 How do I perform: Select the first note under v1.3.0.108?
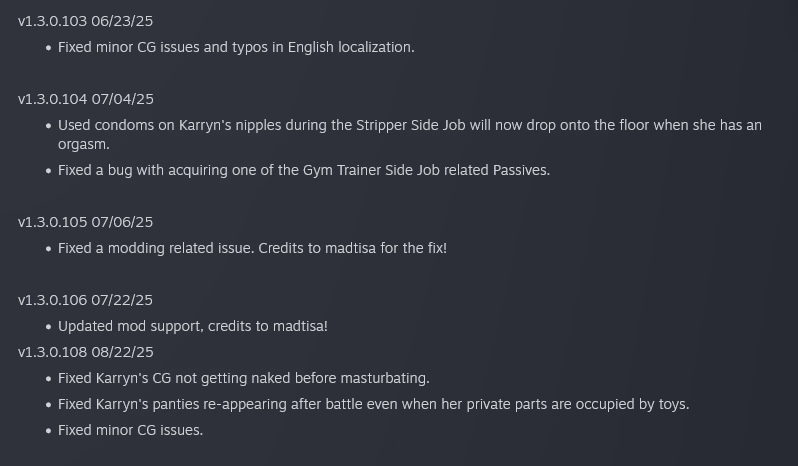243,378
